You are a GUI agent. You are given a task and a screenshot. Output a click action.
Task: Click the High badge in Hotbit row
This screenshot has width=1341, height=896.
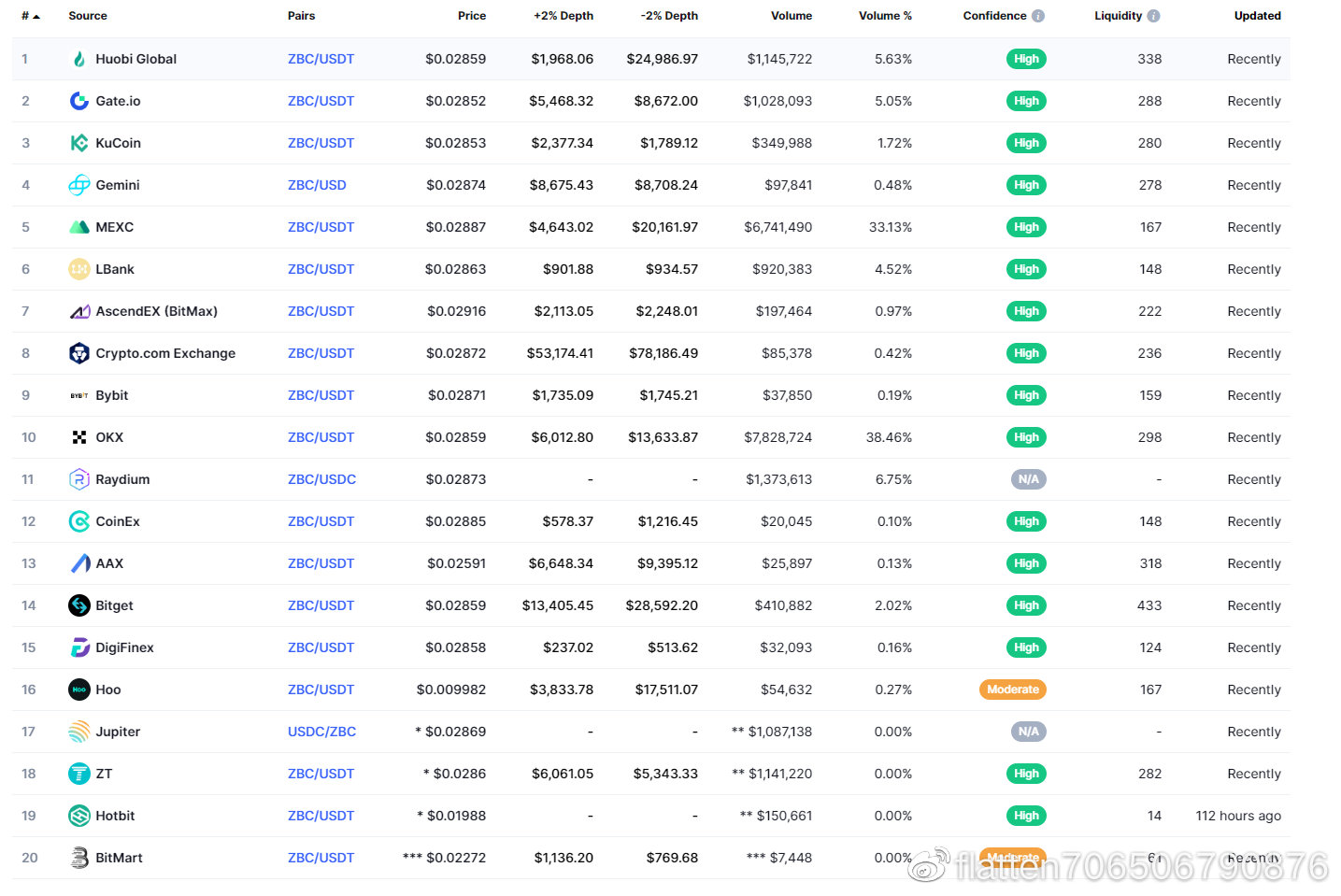(1026, 816)
